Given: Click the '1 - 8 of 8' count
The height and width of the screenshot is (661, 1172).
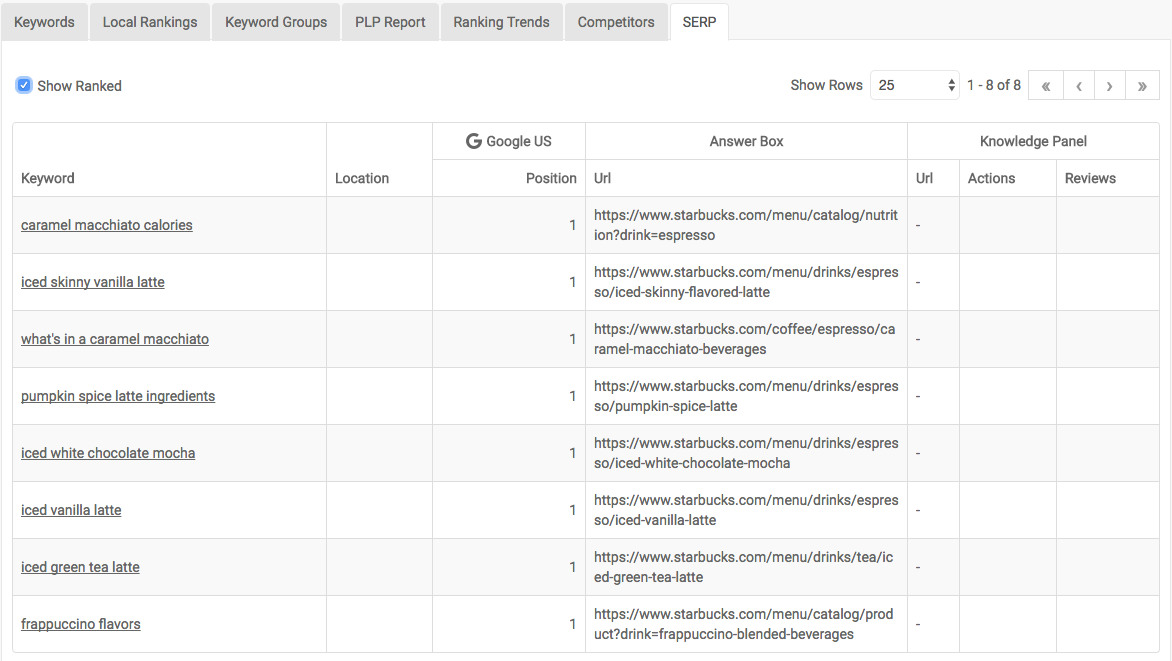Looking at the screenshot, I should click(993, 85).
